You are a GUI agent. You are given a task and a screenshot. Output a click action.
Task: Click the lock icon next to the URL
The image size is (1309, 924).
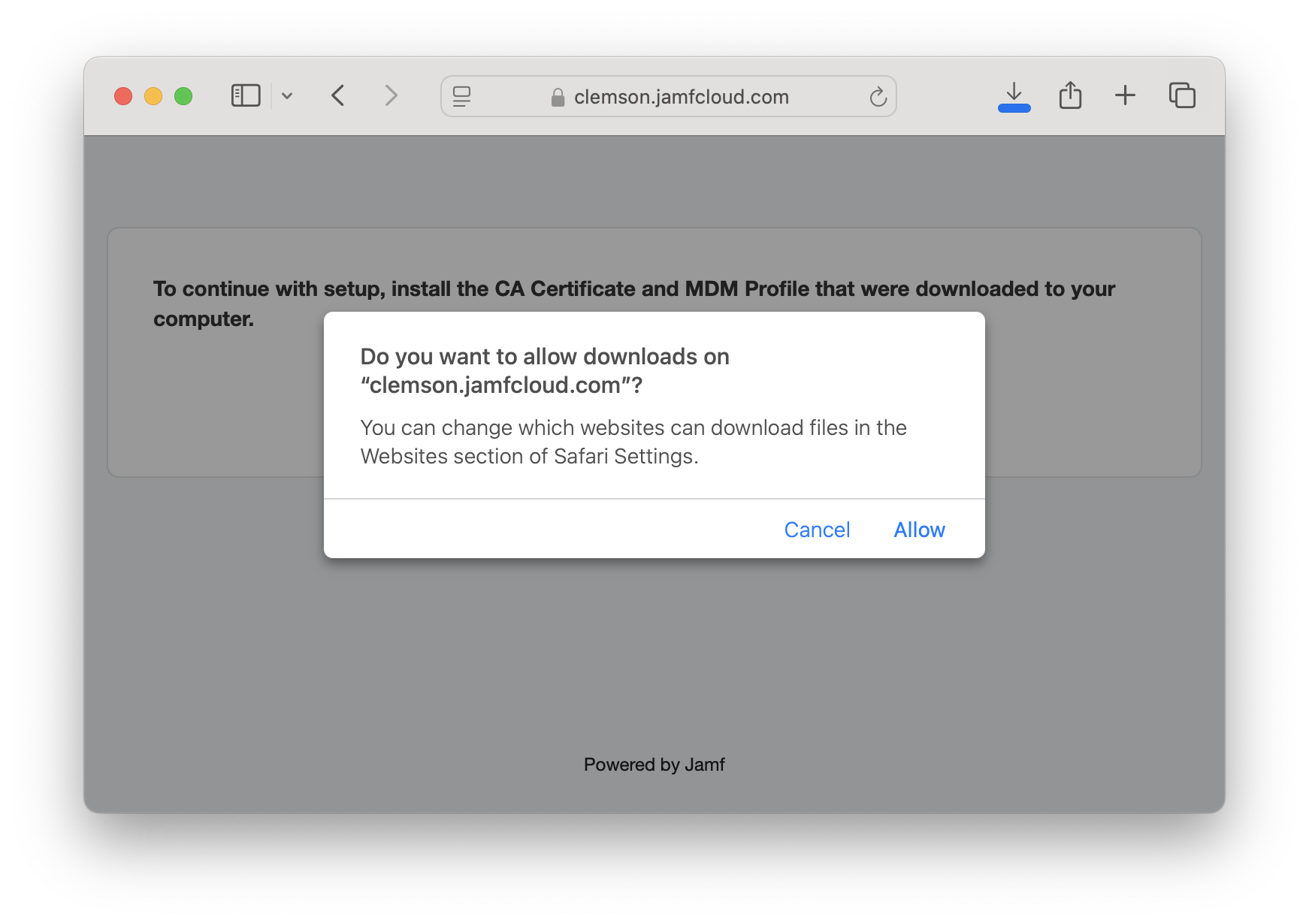tap(557, 96)
